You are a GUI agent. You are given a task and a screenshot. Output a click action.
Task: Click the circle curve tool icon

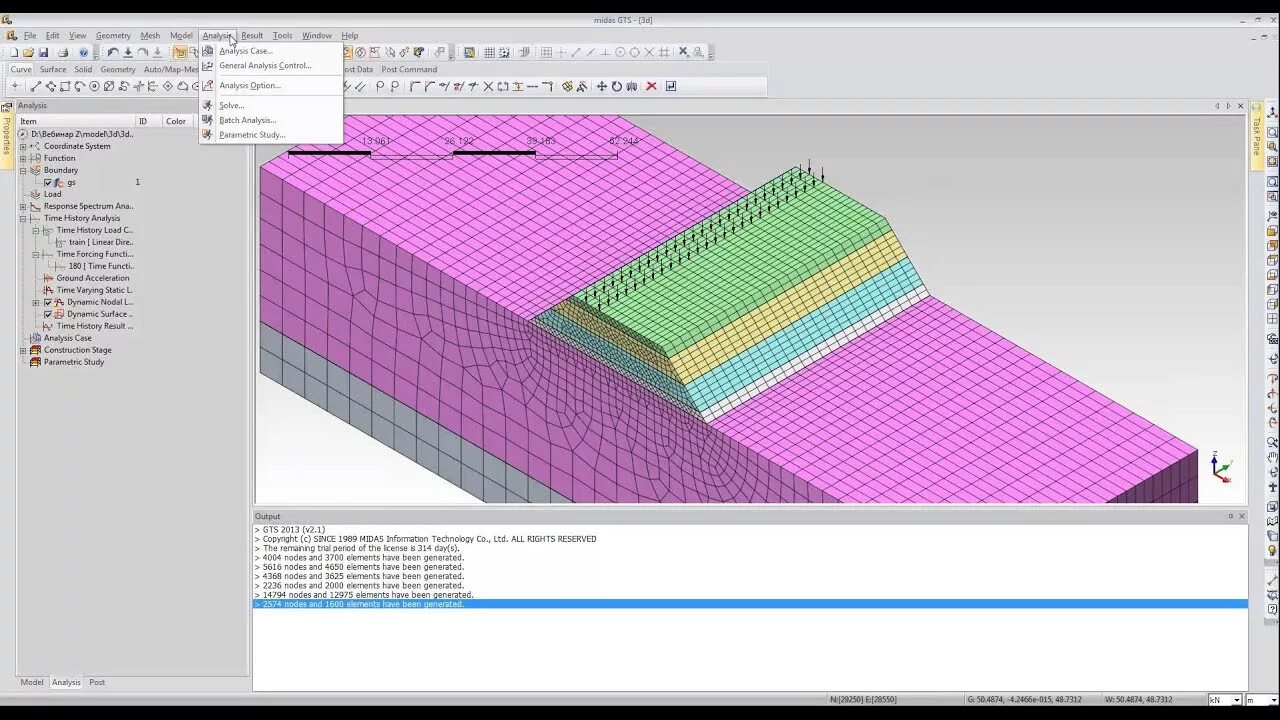click(x=94, y=86)
